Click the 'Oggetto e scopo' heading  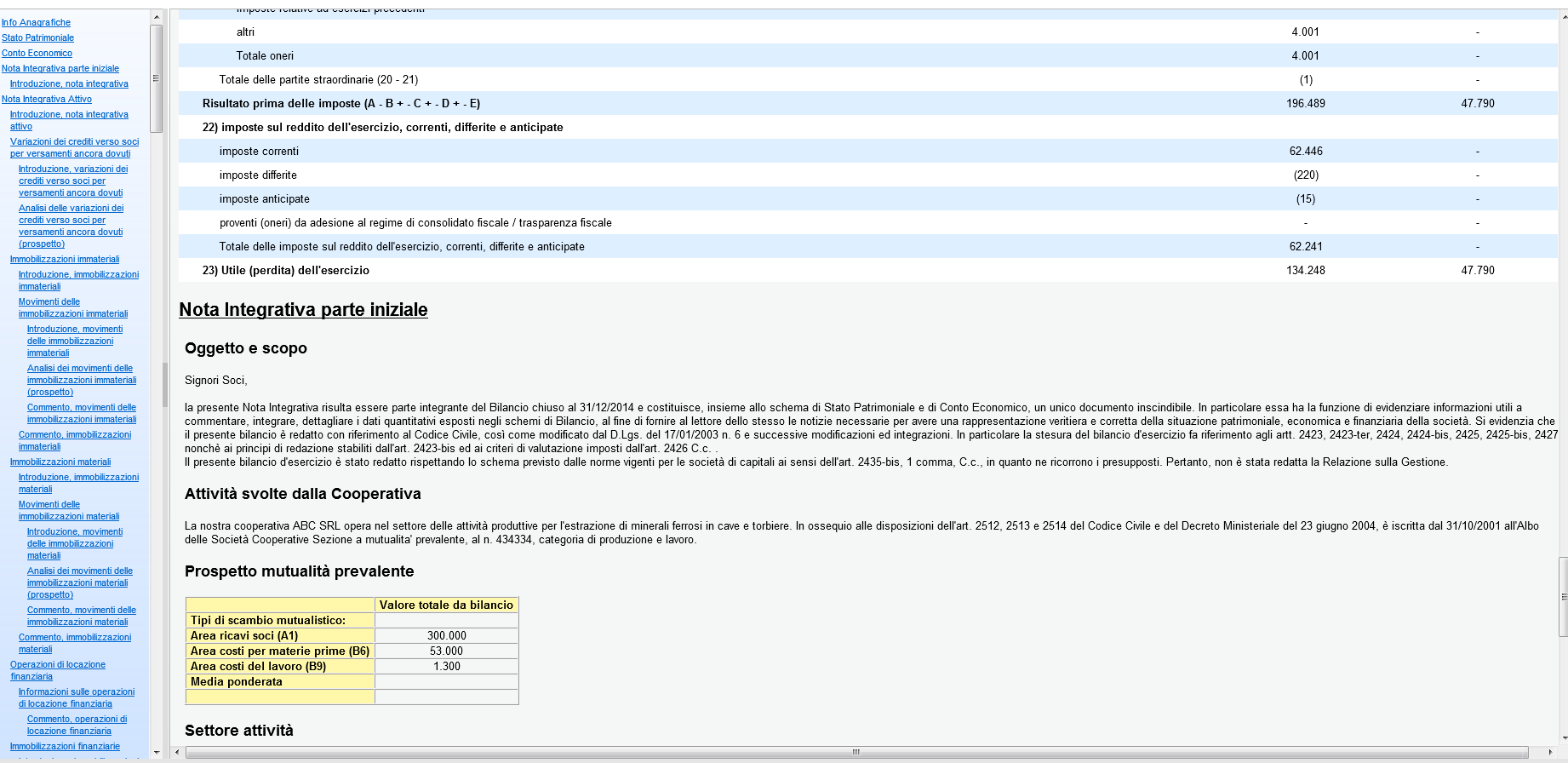point(246,348)
